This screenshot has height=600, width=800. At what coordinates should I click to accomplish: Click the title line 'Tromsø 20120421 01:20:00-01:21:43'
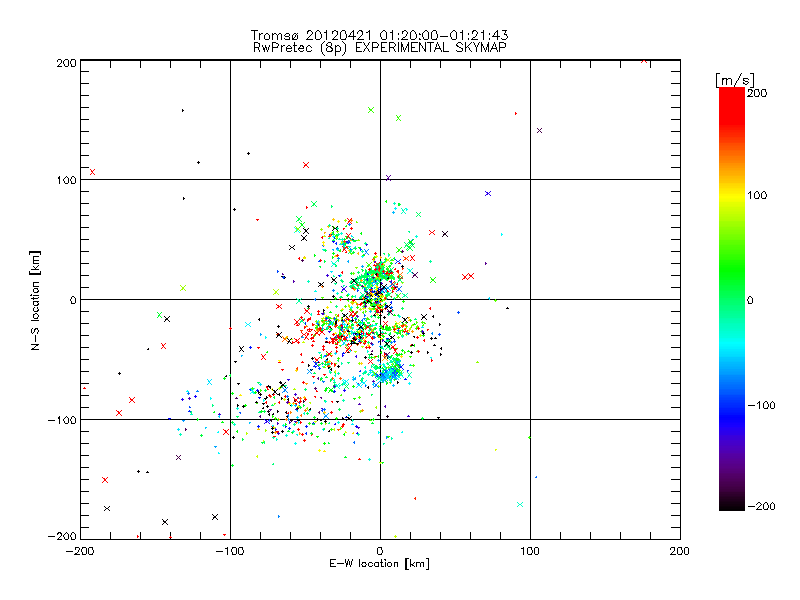coord(379,35)
